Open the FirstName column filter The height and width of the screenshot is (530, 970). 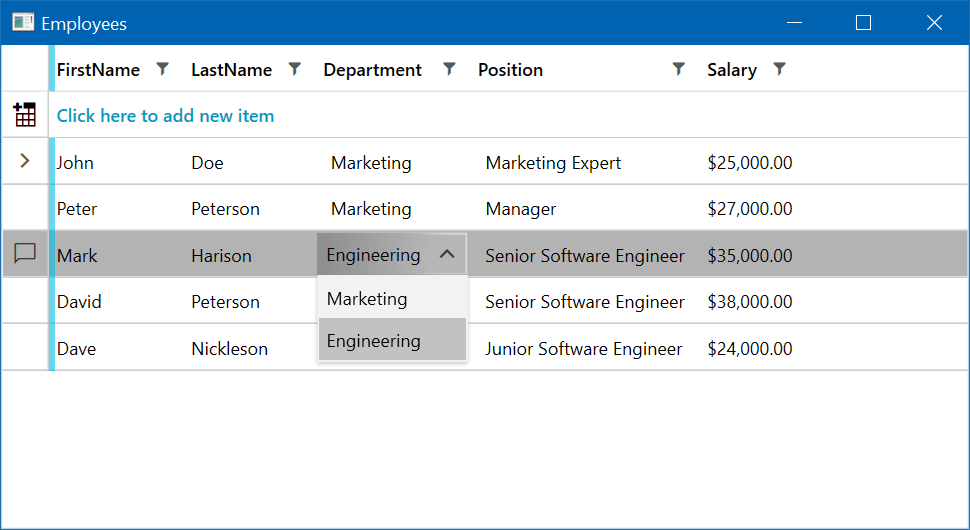click(x=162, y=69)
